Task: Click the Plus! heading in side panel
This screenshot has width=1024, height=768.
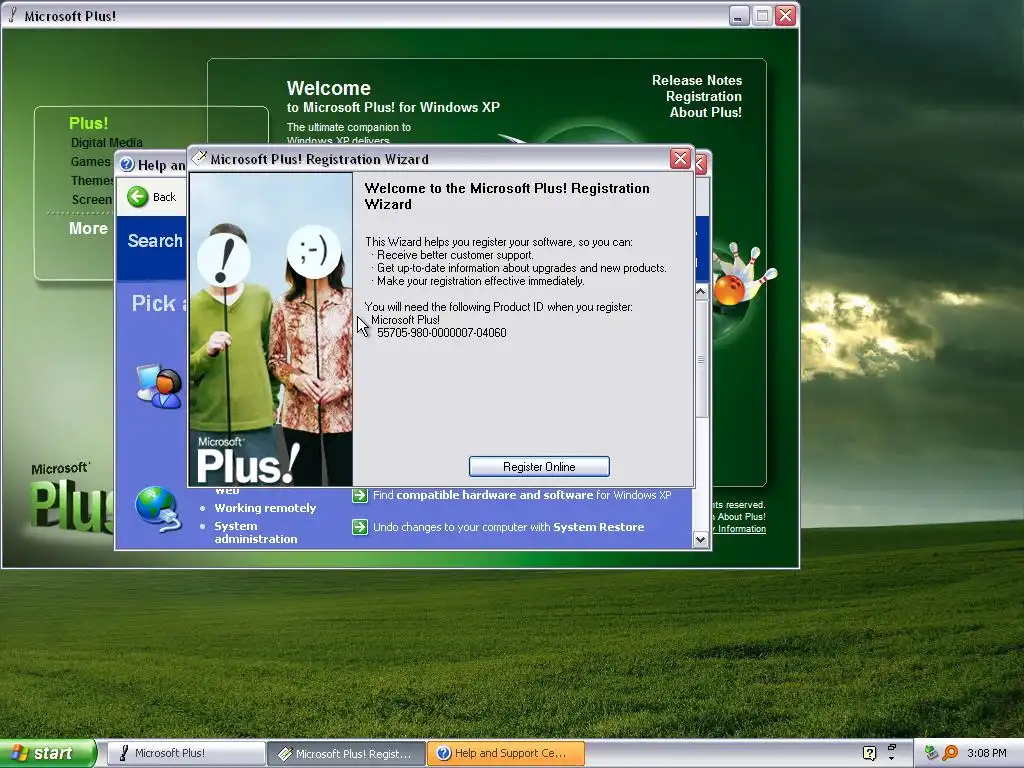Action: click(x=88, y=123)
